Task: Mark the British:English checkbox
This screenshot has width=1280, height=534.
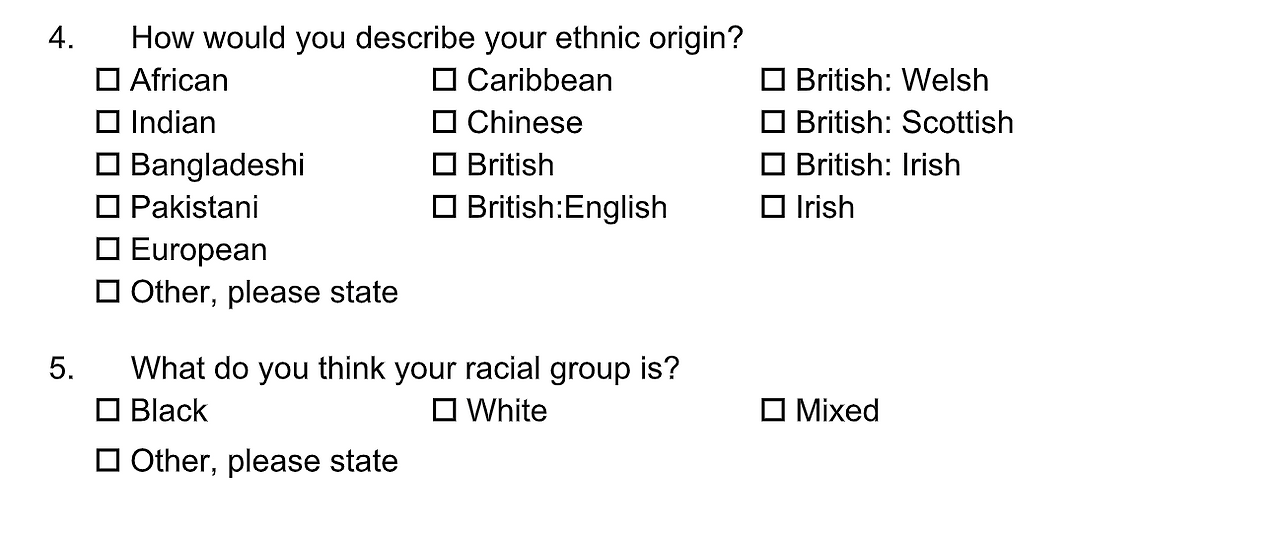Action: point(444,208)
